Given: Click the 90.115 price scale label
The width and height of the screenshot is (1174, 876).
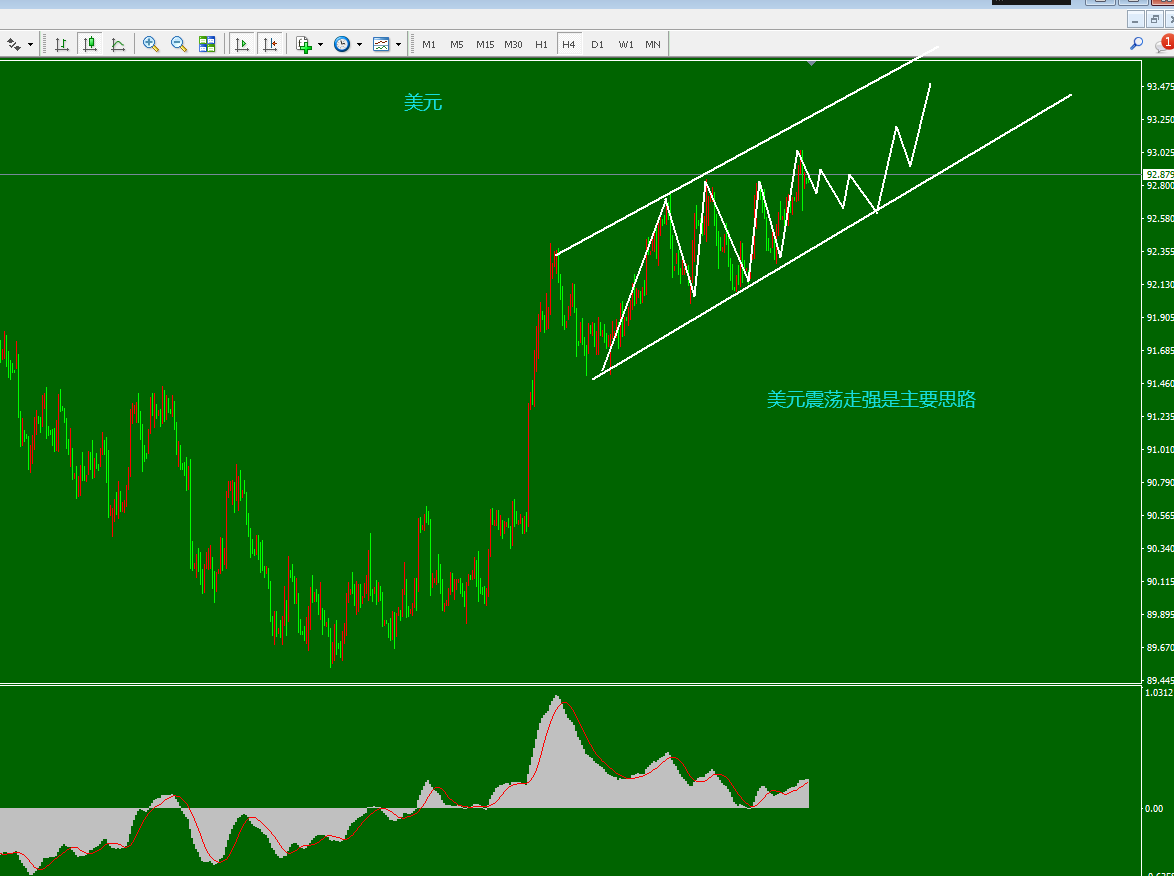Looking at the screenshot, I should click(1160, 581).
